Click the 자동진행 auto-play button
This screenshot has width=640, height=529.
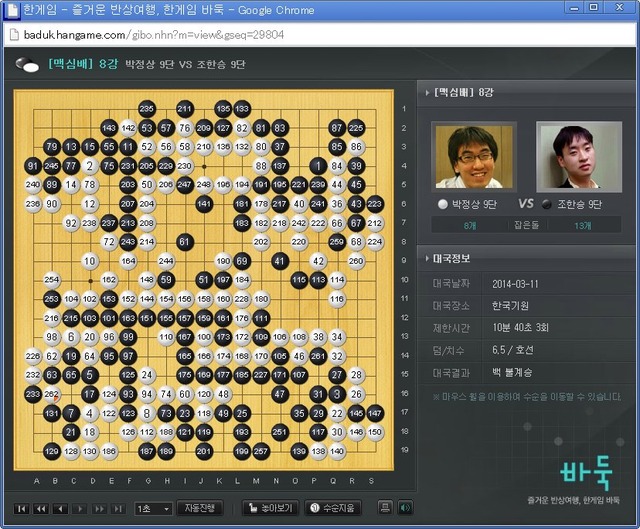pyautogui.click(x=200, y=508)
